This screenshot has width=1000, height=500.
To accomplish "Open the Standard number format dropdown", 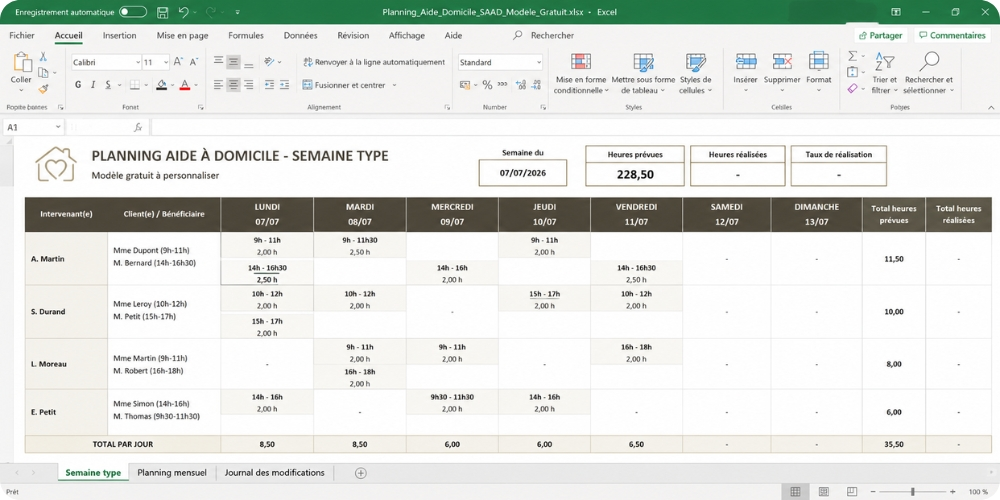I will click(x=539, y=62).
